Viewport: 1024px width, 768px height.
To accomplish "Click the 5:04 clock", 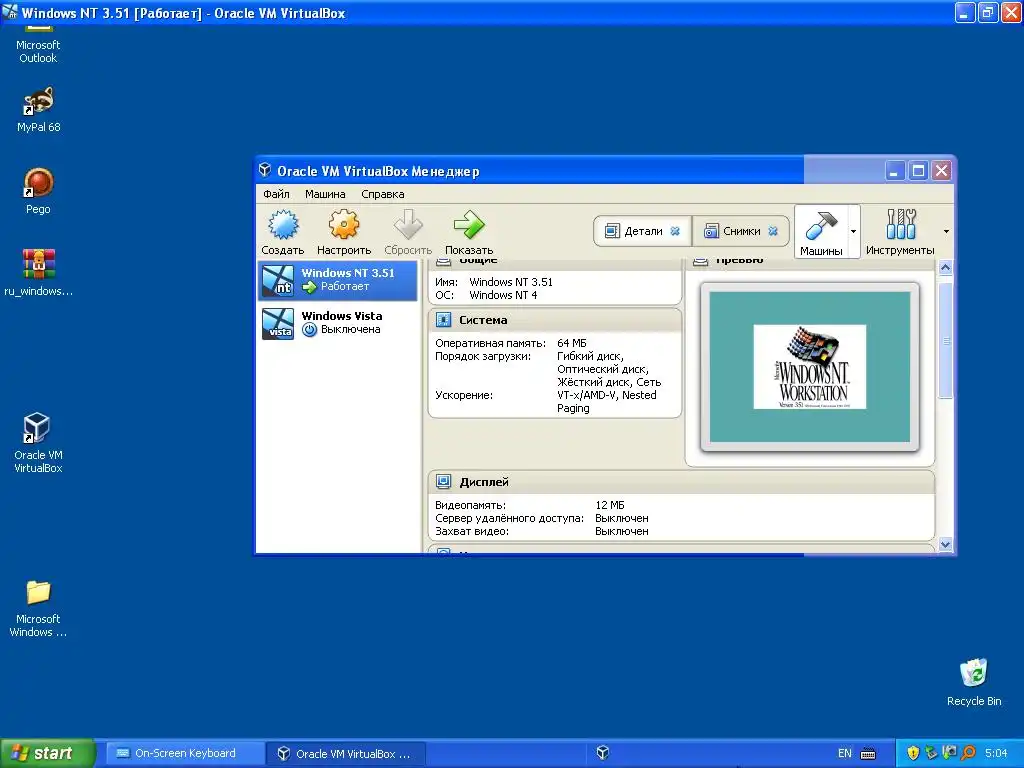I will [x=996, y=753].
